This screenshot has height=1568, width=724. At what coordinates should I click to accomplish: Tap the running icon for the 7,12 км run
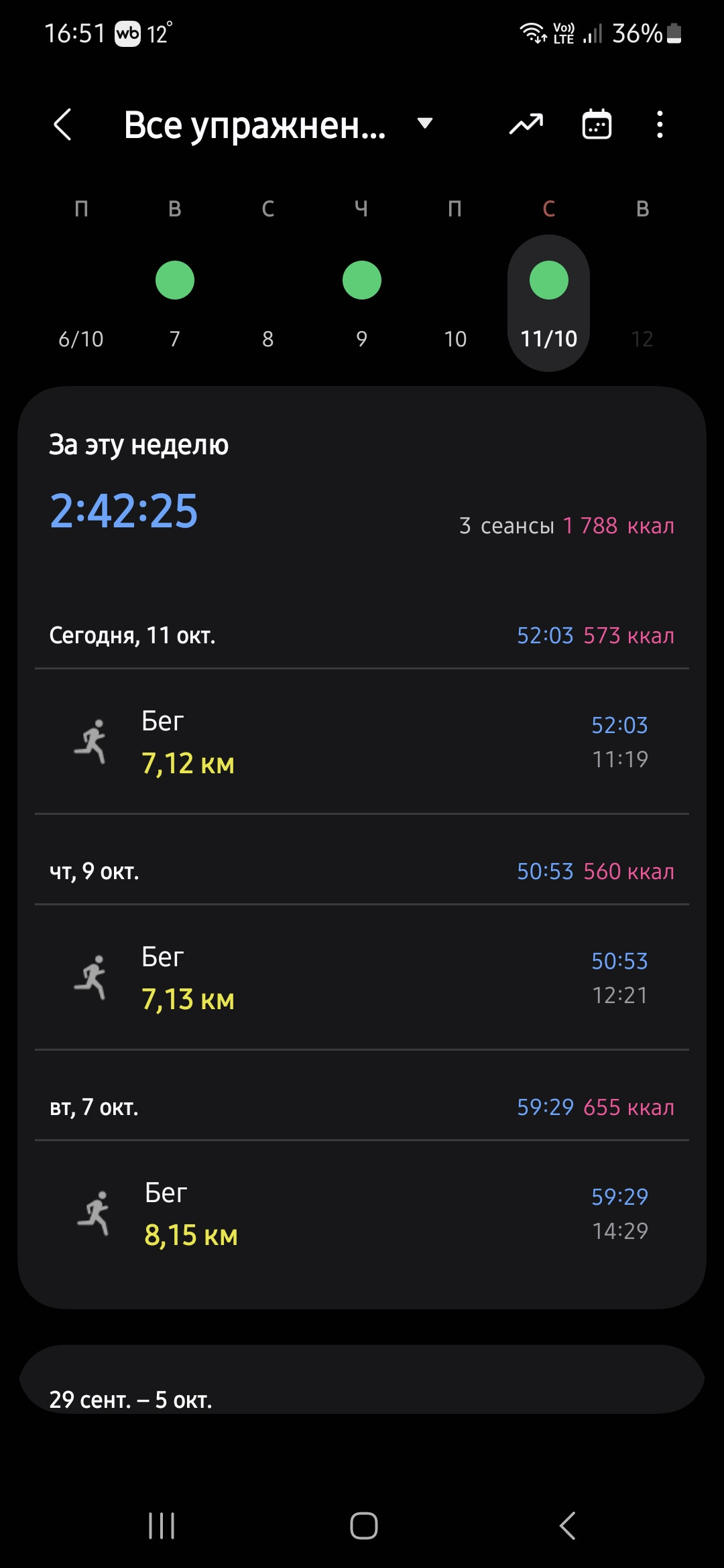pyautogui.click(x=91, y=741)
